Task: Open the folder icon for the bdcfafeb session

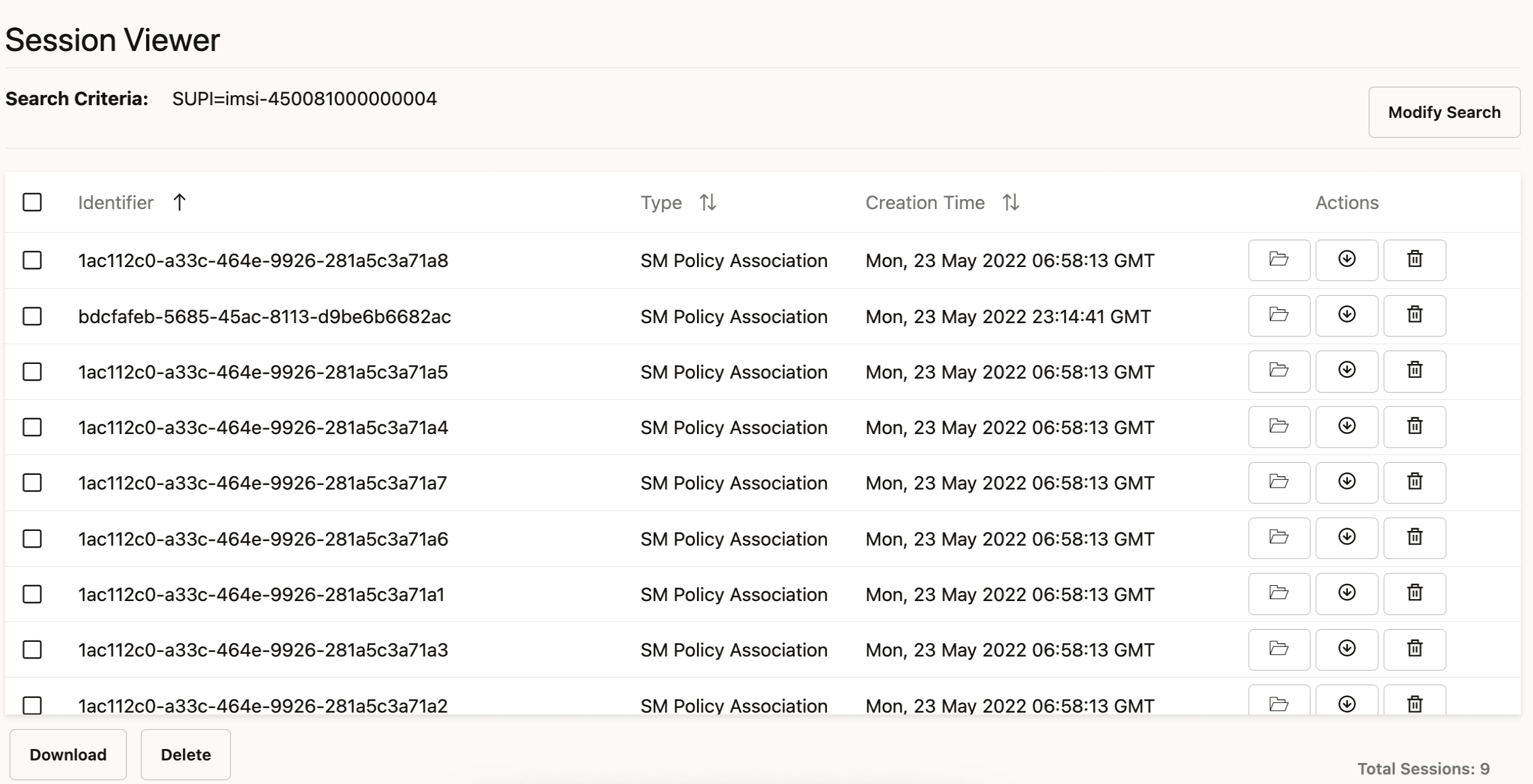Action: 1279,316
